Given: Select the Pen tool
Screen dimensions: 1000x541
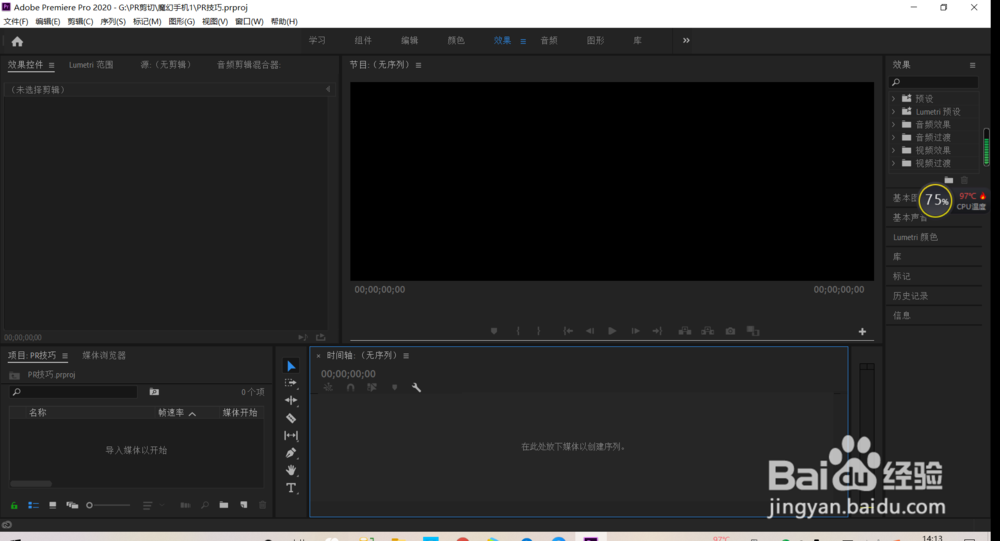Looking at the screenshot, I should (x=291, y=453).
